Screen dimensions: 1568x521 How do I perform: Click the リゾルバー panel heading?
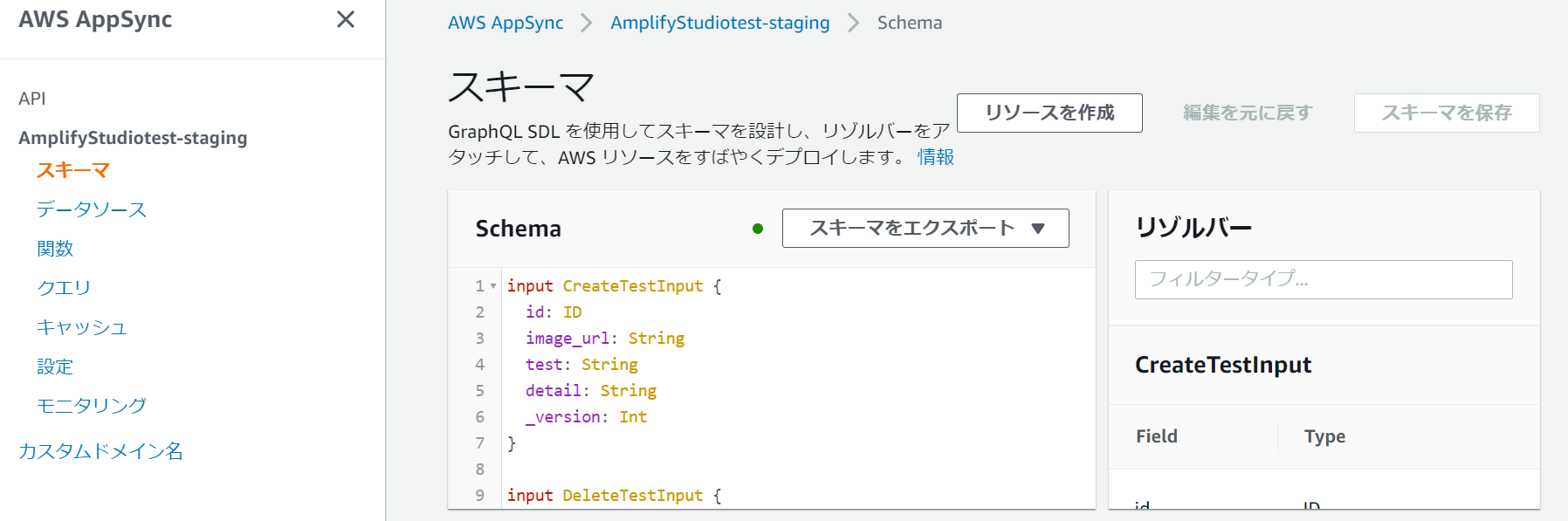click(x=1193, y=228)
